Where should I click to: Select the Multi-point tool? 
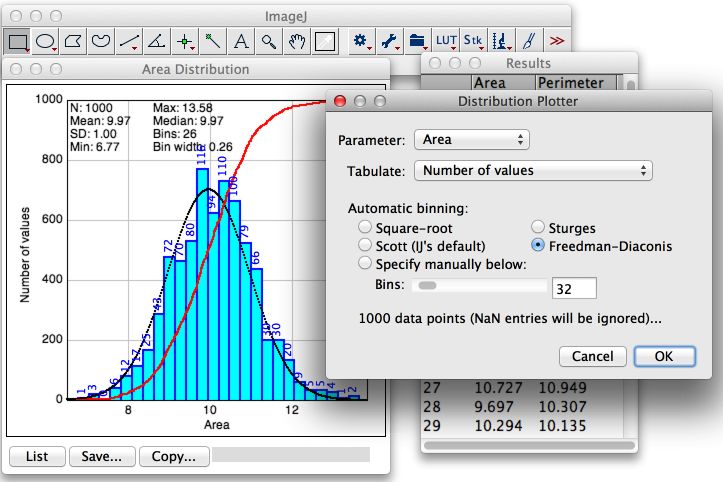click(185, 42)
